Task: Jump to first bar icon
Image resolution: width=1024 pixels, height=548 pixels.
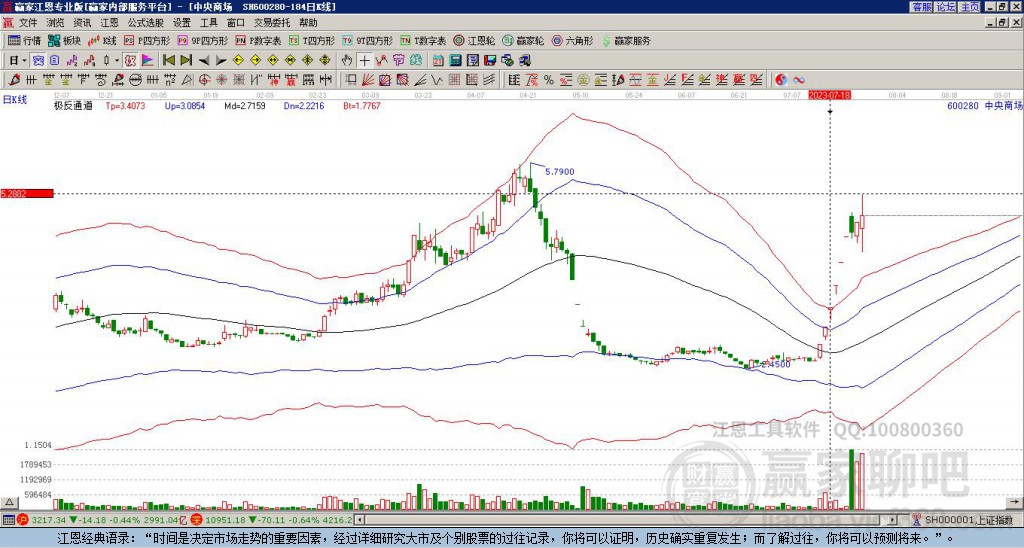Action: coord(168,61)
